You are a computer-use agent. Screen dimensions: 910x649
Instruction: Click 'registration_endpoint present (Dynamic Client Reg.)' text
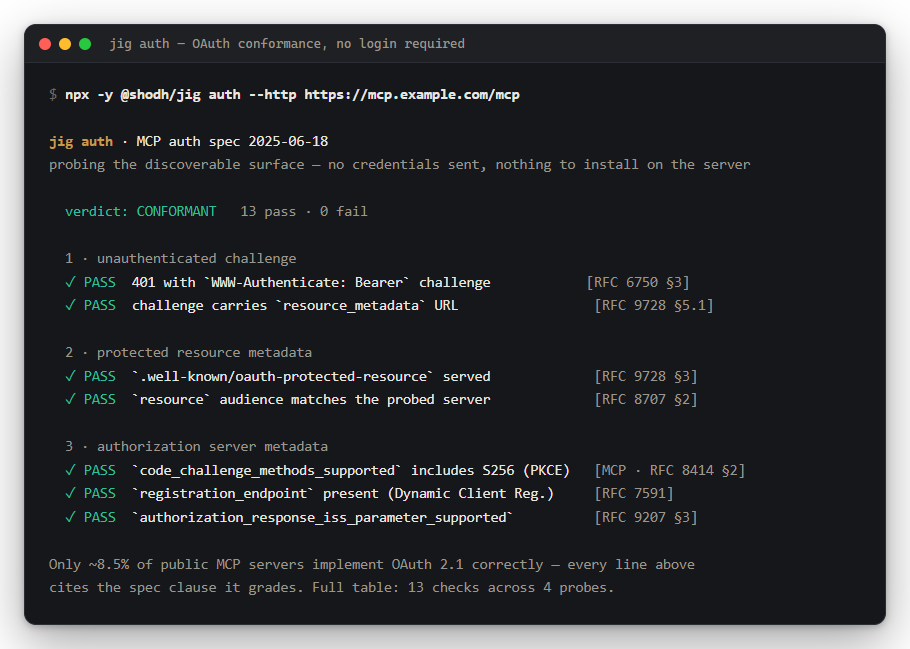coord(343,494)
